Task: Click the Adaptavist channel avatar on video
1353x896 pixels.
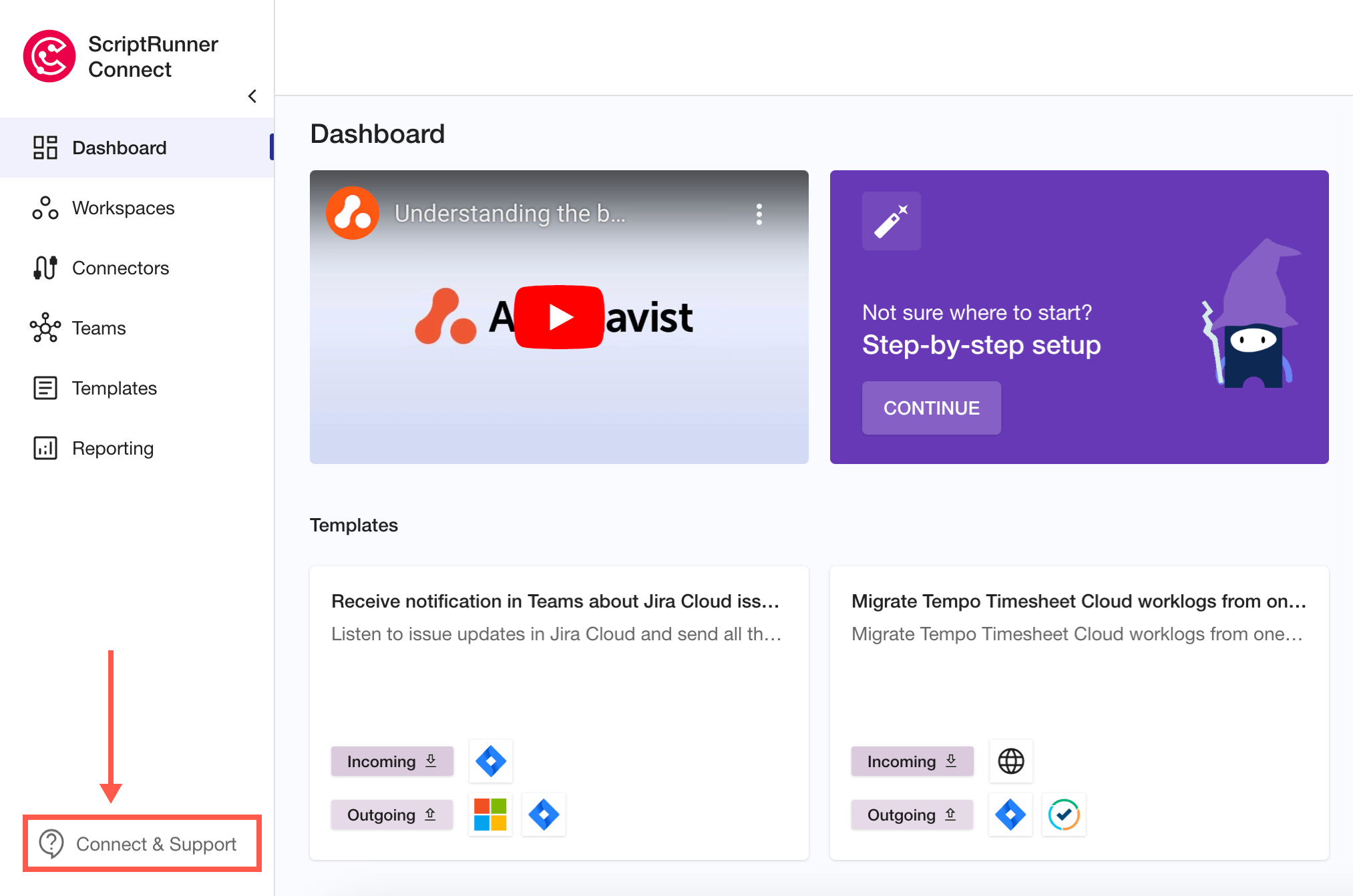Action: click(353, 214)
